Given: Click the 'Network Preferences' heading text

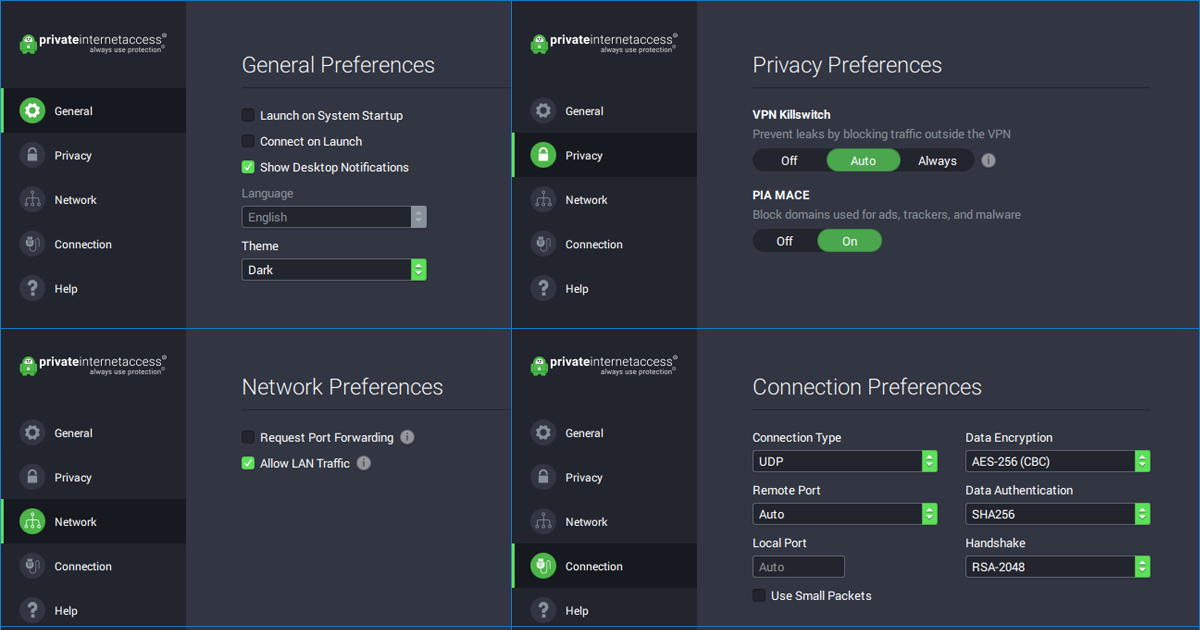Looking at the screenshot, I should [x=342, y=387].
